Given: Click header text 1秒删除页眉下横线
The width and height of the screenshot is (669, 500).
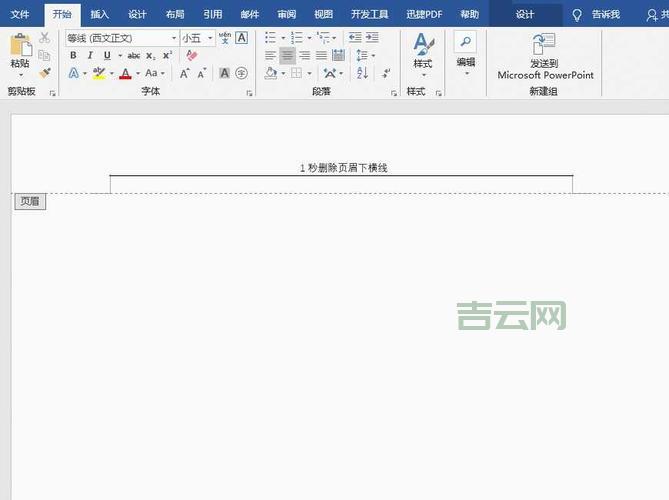Looking at the screenshot, I should 343,168.
